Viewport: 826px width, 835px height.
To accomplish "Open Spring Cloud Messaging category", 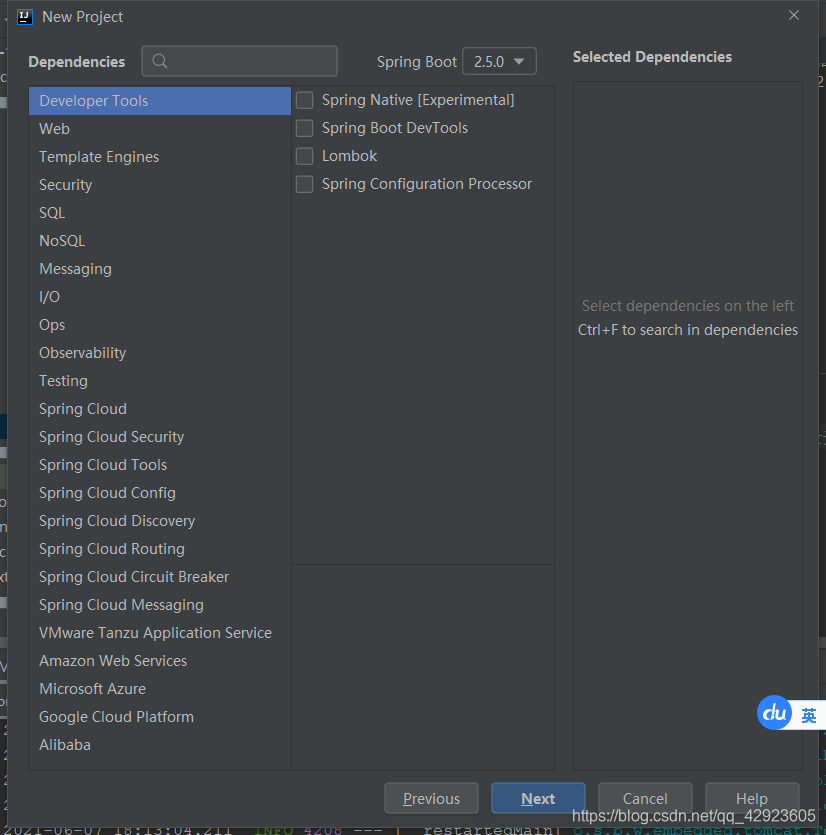I will [160, 605].
